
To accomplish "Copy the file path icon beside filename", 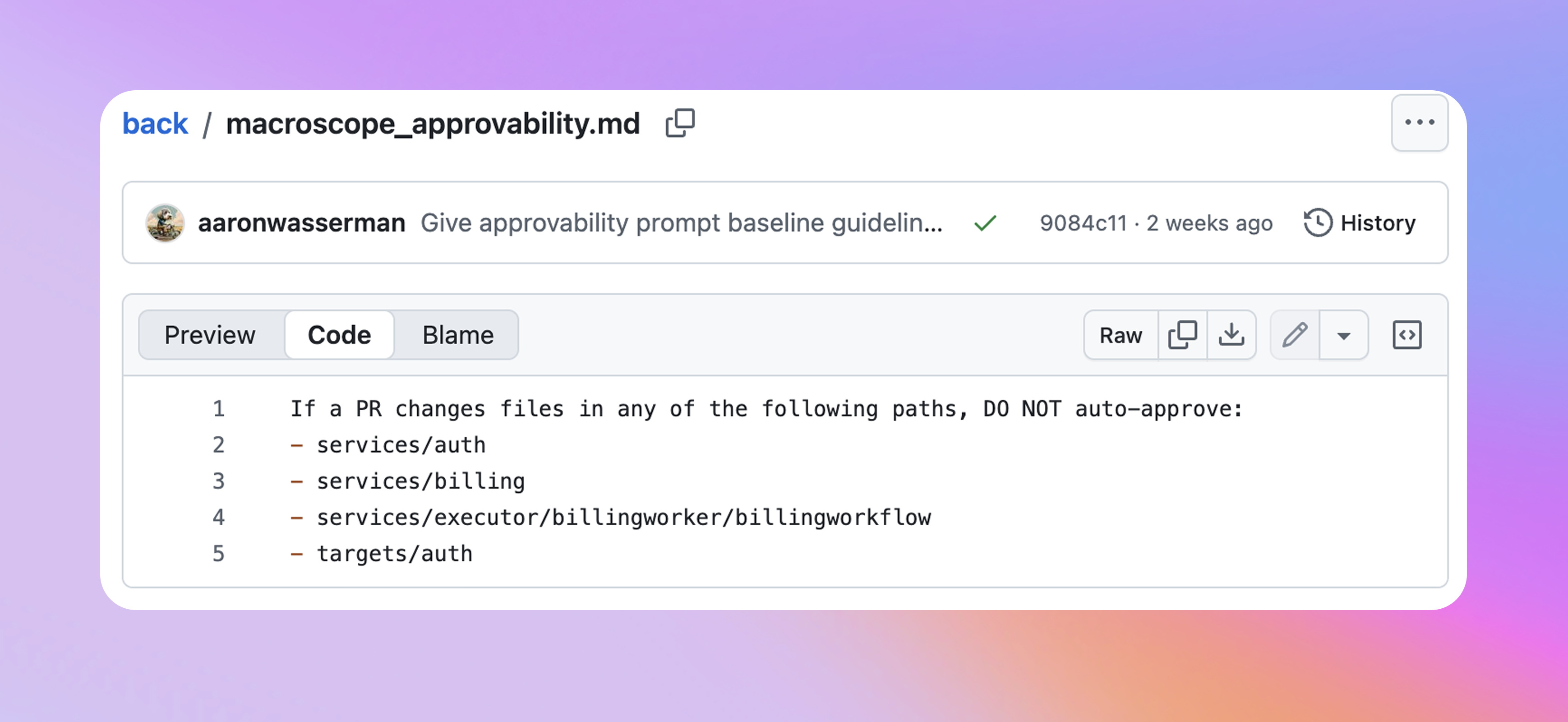I will pyautogui.click(x=680, y=124).
